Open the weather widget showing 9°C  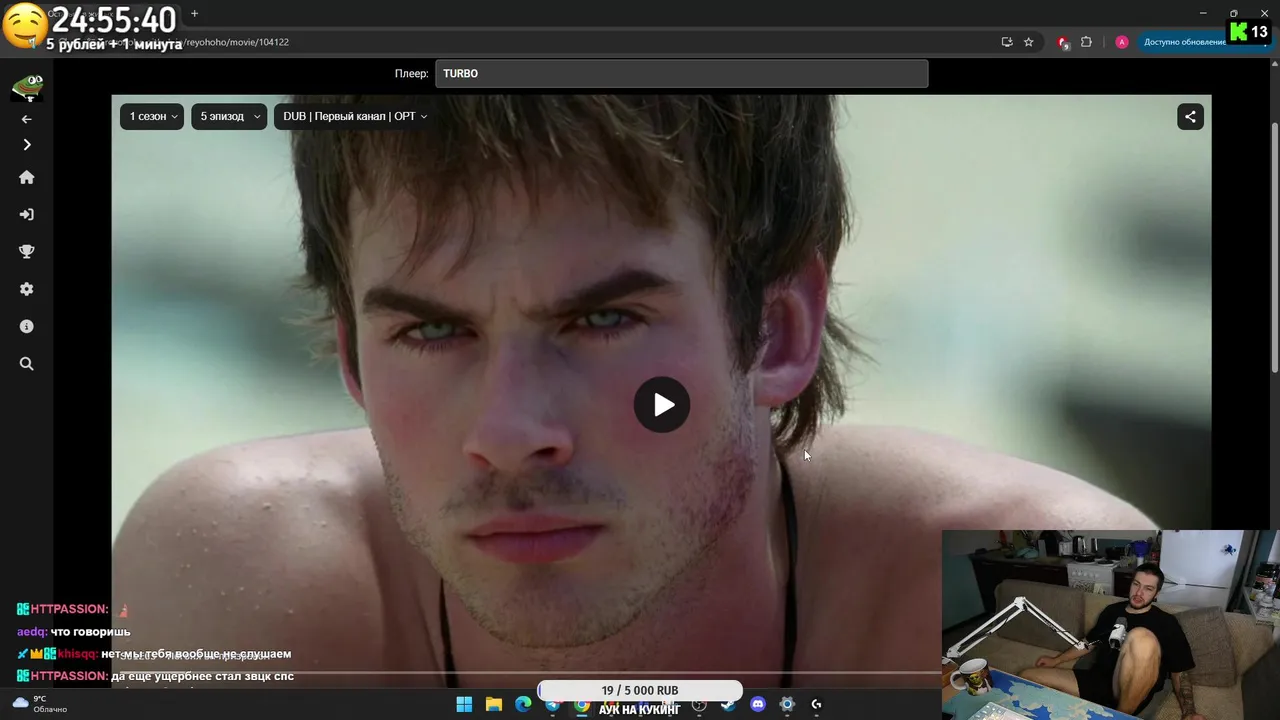(x=40, y=704)
